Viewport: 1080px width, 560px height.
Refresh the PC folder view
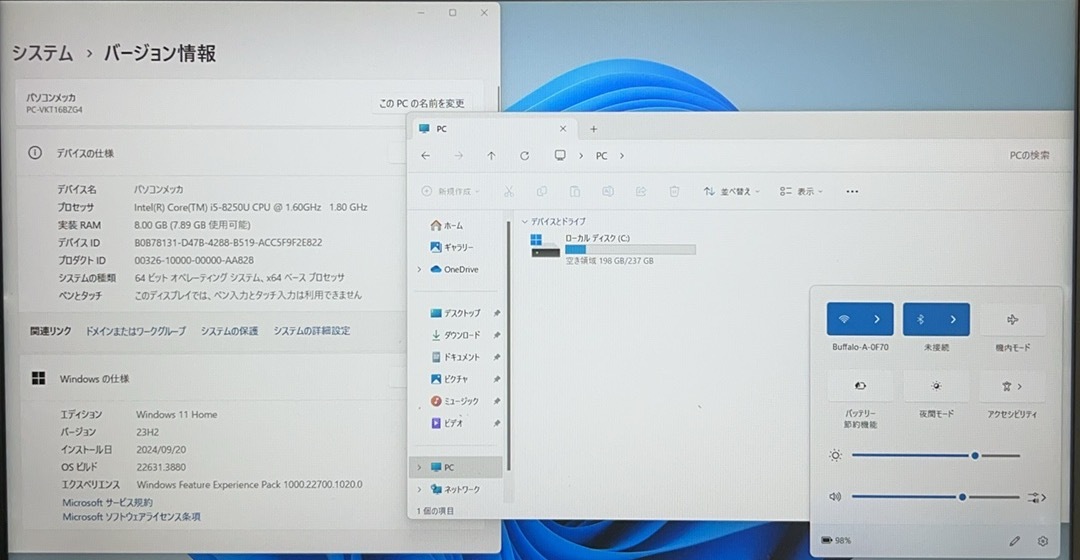(x=524, y=156)
